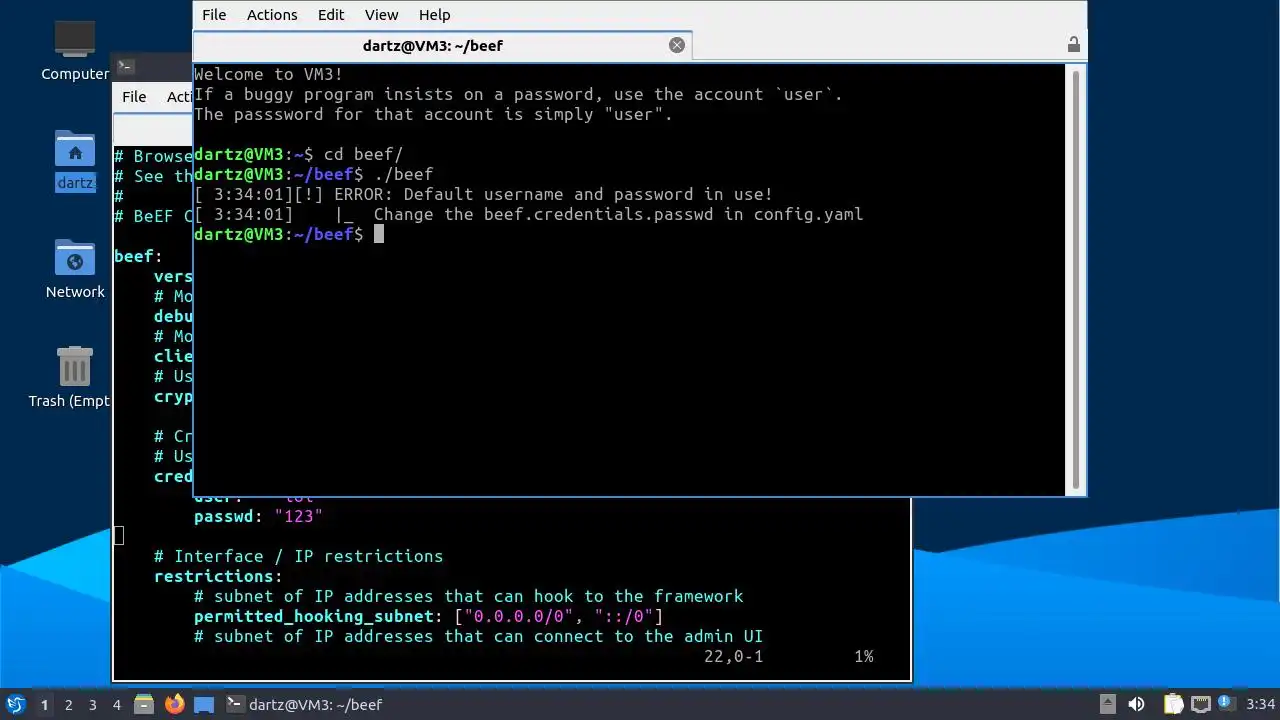Click '# Interface / IP restrictions' comment

pyautogui.click(x=298, y=556)
